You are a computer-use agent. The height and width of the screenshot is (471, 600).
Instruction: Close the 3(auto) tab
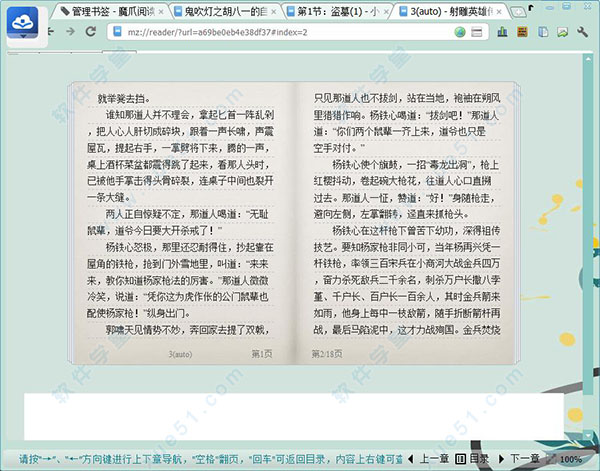[x=499, y=12]
